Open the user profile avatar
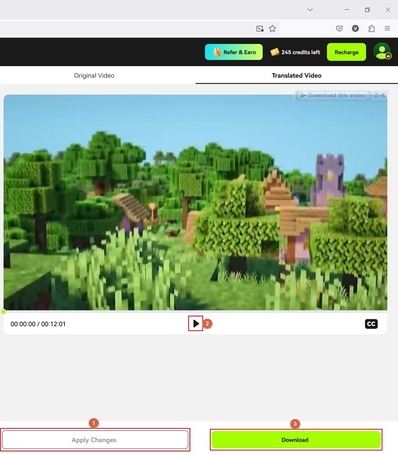398x455 pixels. click(x=382, y=52)
